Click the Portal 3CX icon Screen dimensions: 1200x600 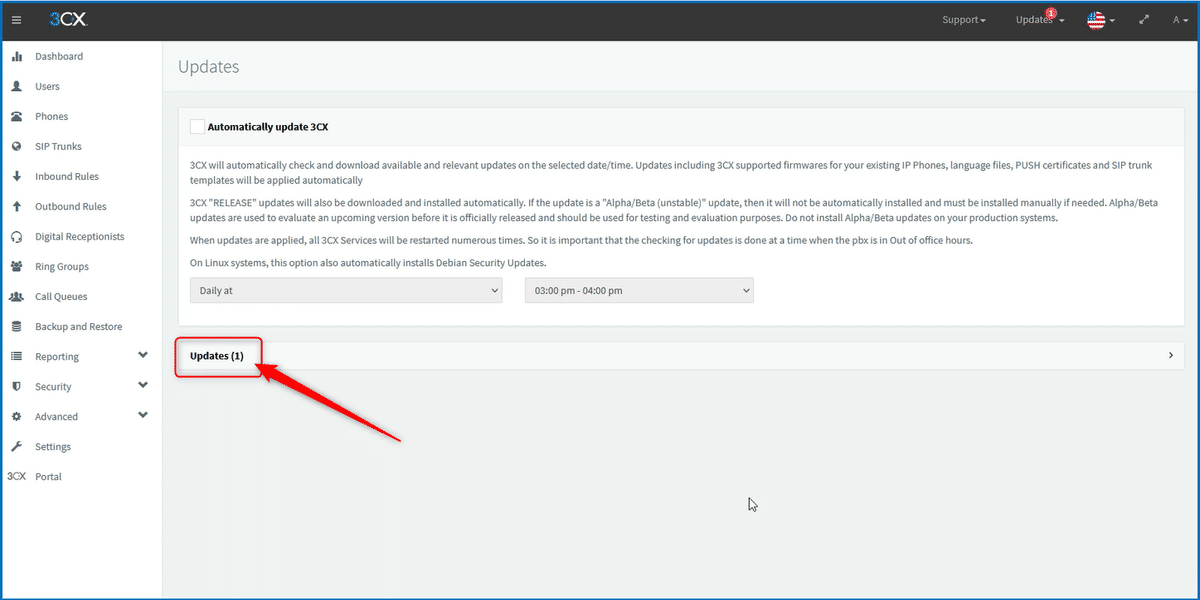(16, 476)
